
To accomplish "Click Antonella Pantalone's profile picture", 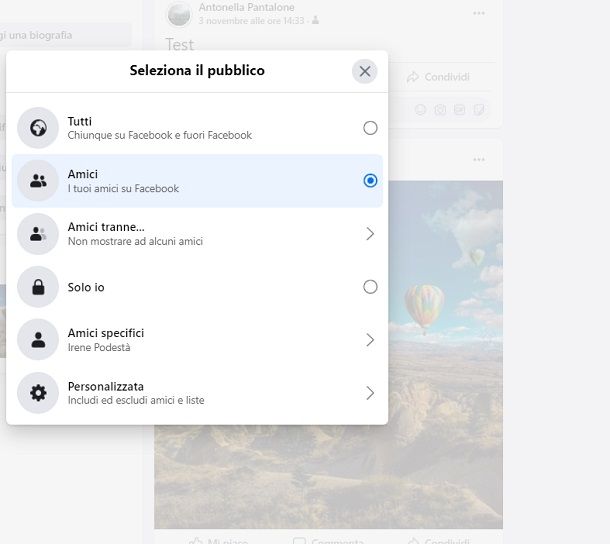I will [179, 14].
